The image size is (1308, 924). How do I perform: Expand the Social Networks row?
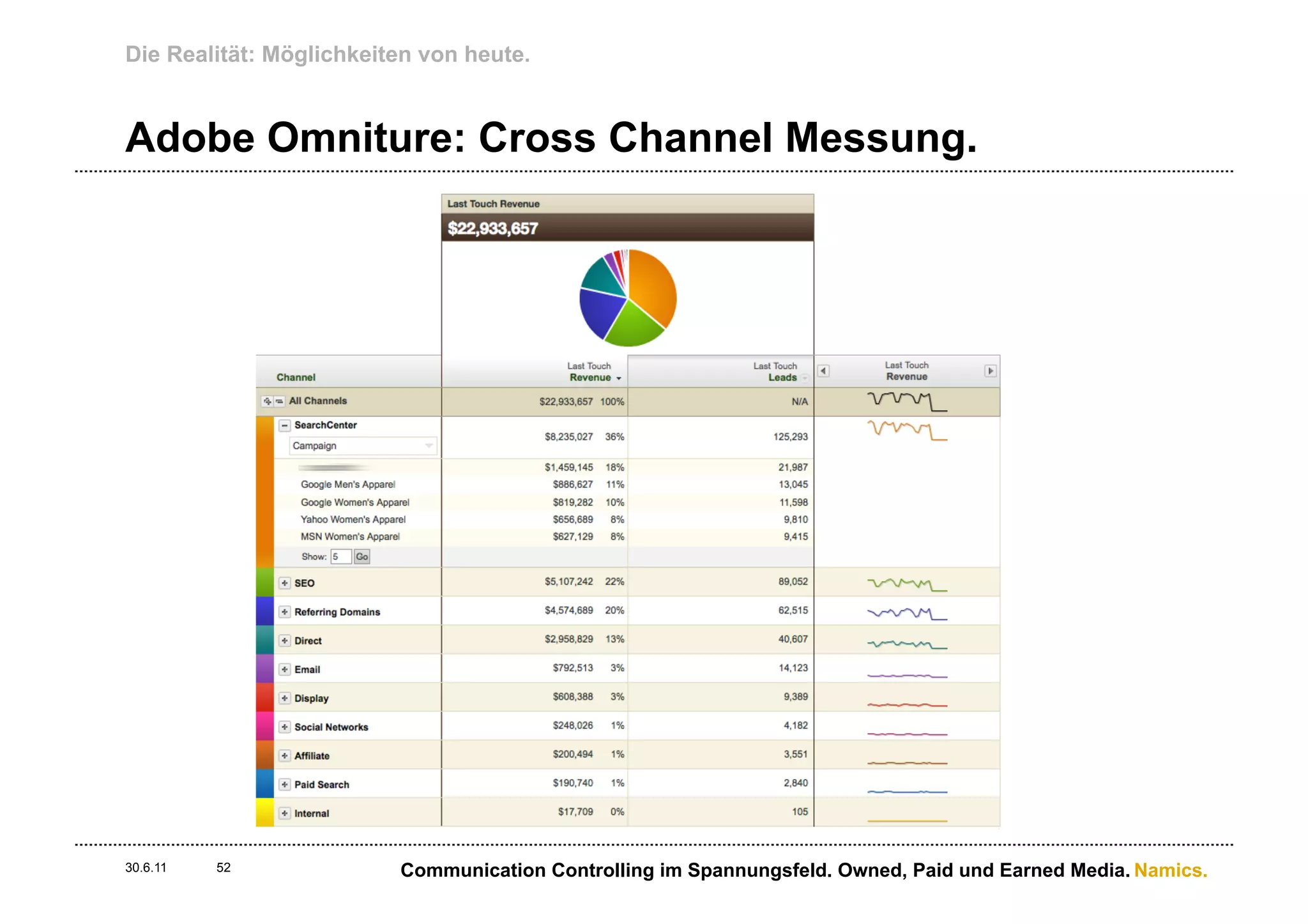coord(285,727)
